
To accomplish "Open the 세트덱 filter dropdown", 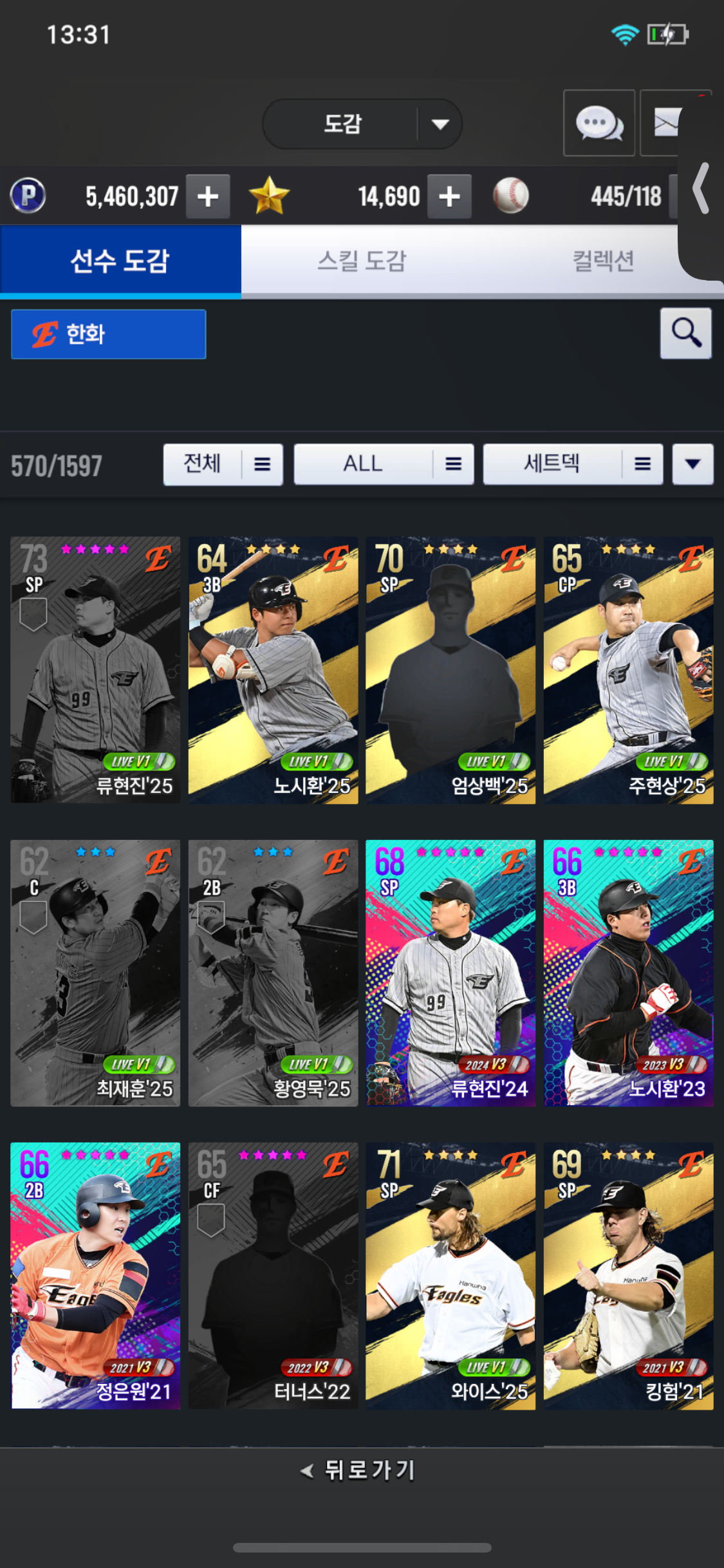I will pyautogui.click(x=573, y=464).
